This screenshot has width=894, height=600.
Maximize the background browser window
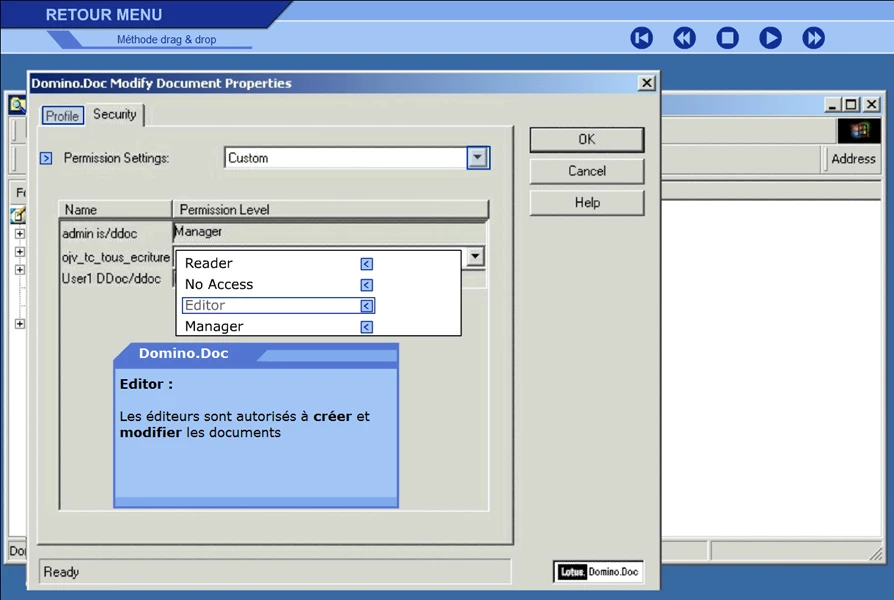click(851, 105)
